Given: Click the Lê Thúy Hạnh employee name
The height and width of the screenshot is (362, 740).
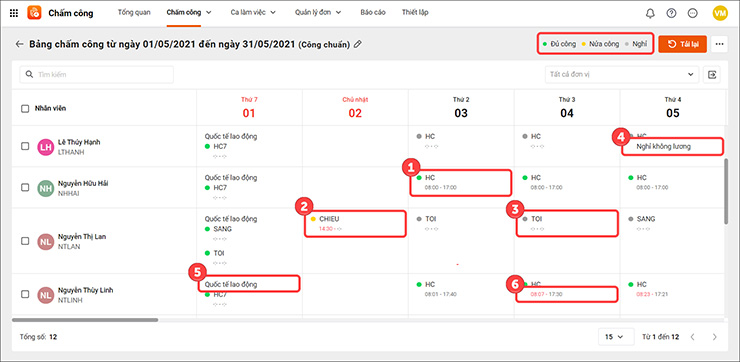Looking at the screenshot, I should 79,142.
